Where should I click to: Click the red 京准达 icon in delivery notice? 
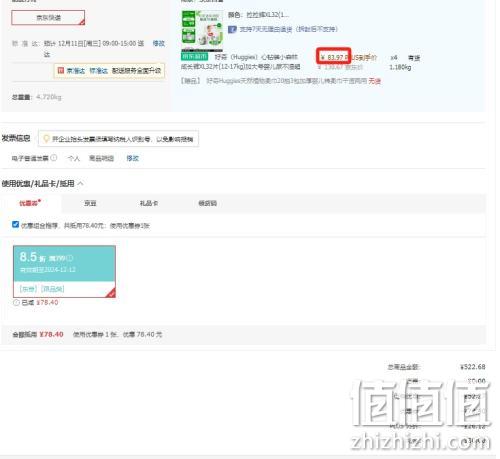click(61, 71)
